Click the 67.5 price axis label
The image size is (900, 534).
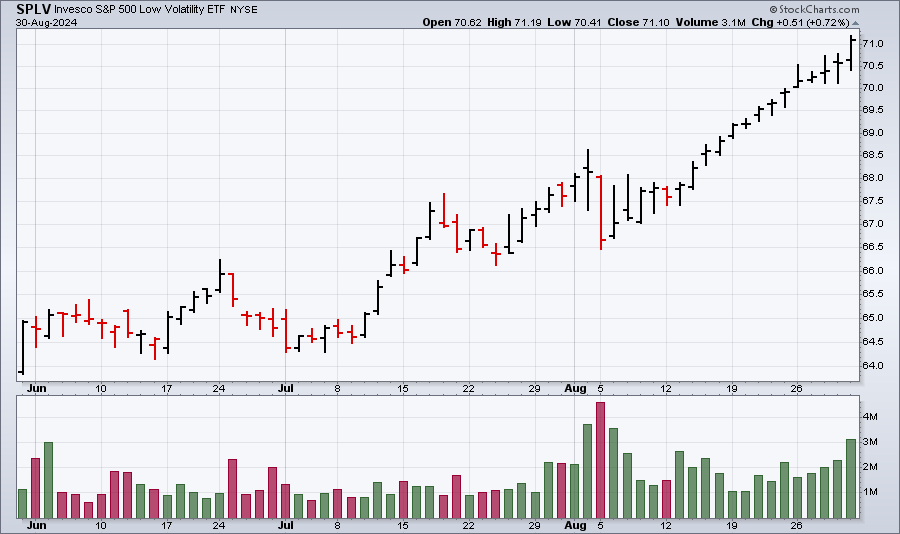(x=872, y=201)
